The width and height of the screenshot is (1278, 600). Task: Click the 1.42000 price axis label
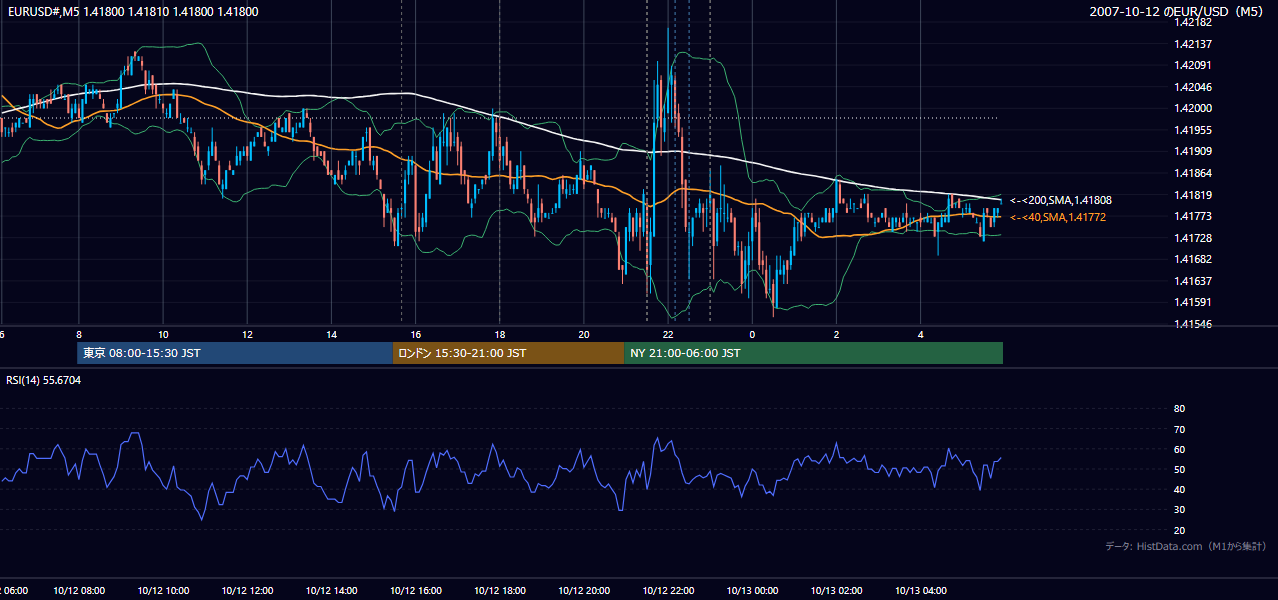pyautogui.click(x=1194, y=109)
